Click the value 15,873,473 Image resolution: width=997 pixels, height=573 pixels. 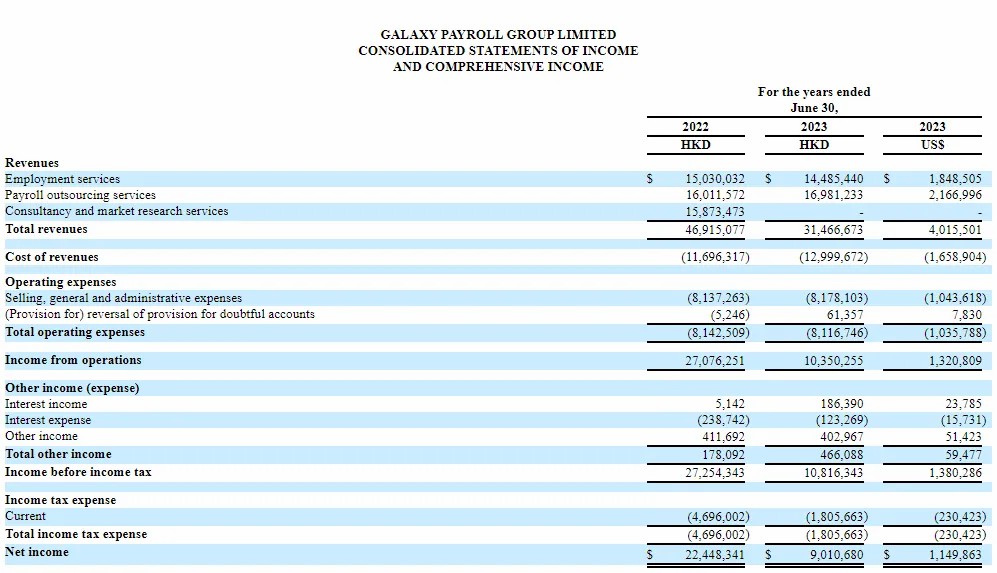point(715,212)
